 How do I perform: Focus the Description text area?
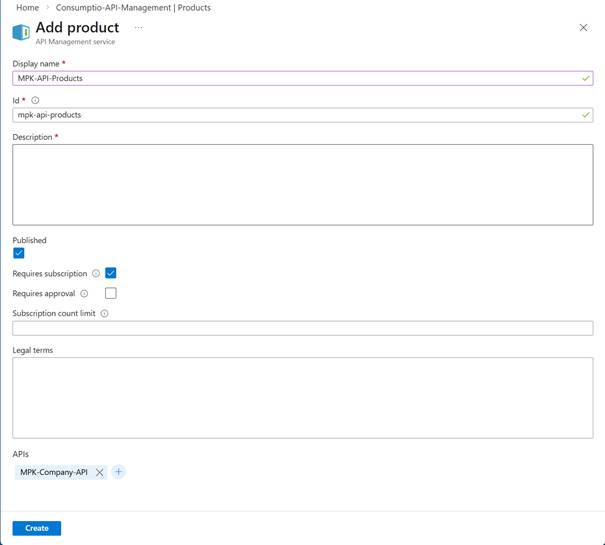pyautogui.click(x=302, y=184)
